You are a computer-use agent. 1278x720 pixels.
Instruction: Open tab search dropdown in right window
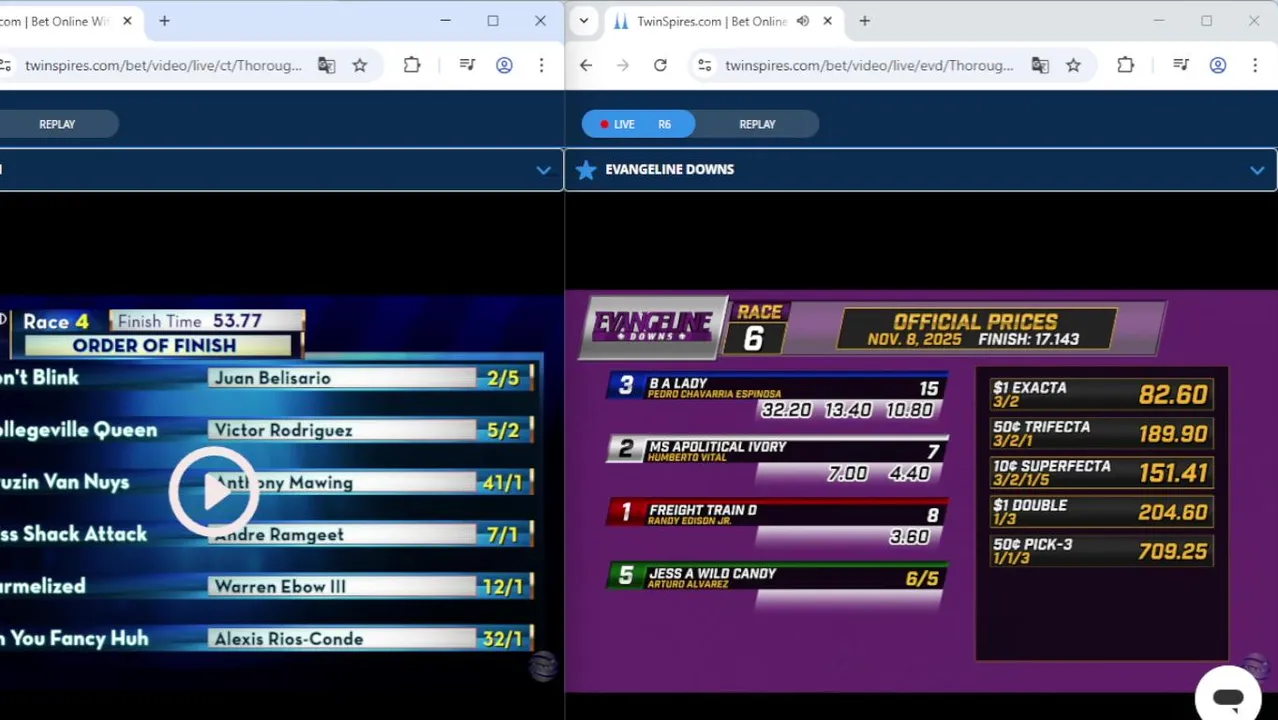583,21
